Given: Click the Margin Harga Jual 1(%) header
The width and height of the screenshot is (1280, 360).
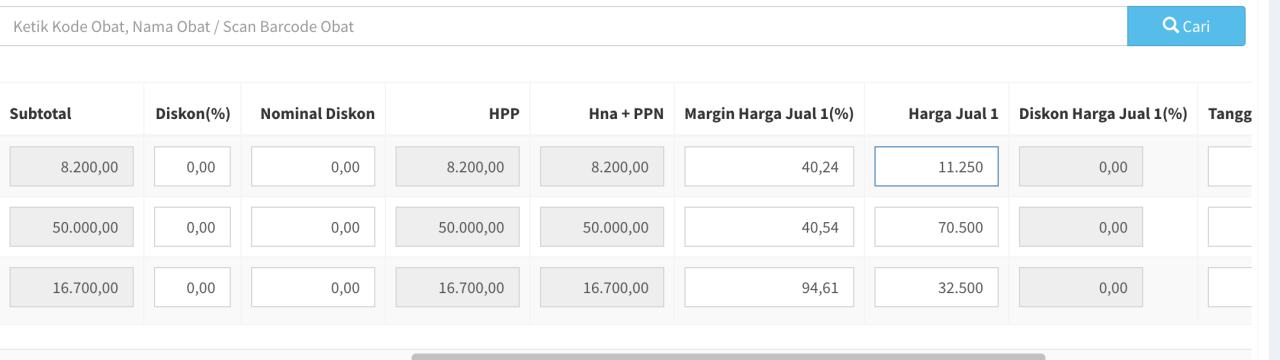Looking at the screenshot, I should (x=769, y=114).
